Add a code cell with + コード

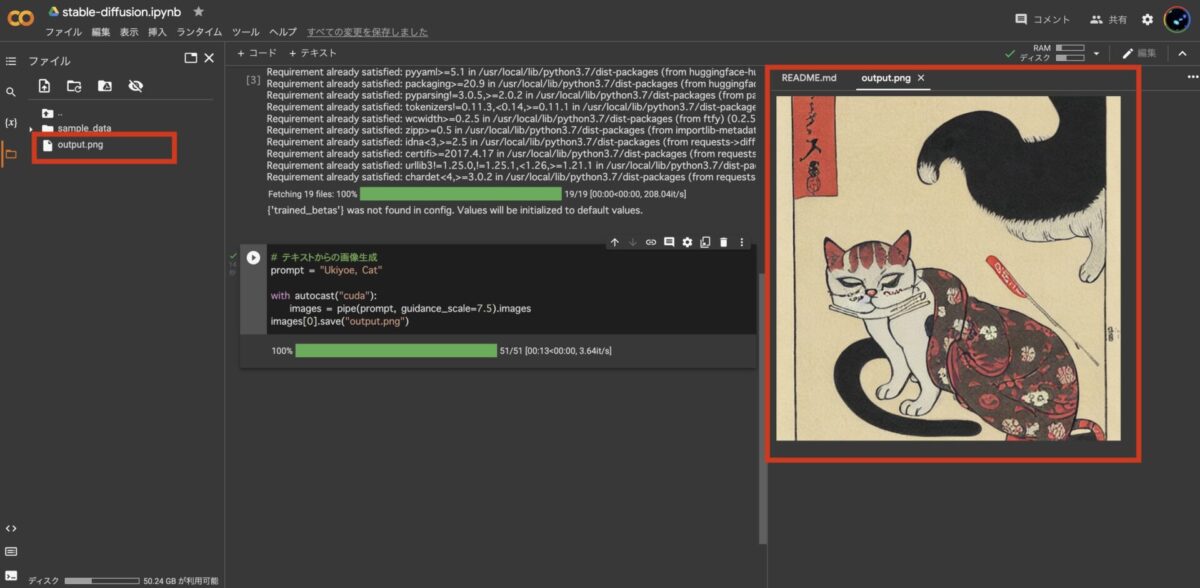[257, 53]
